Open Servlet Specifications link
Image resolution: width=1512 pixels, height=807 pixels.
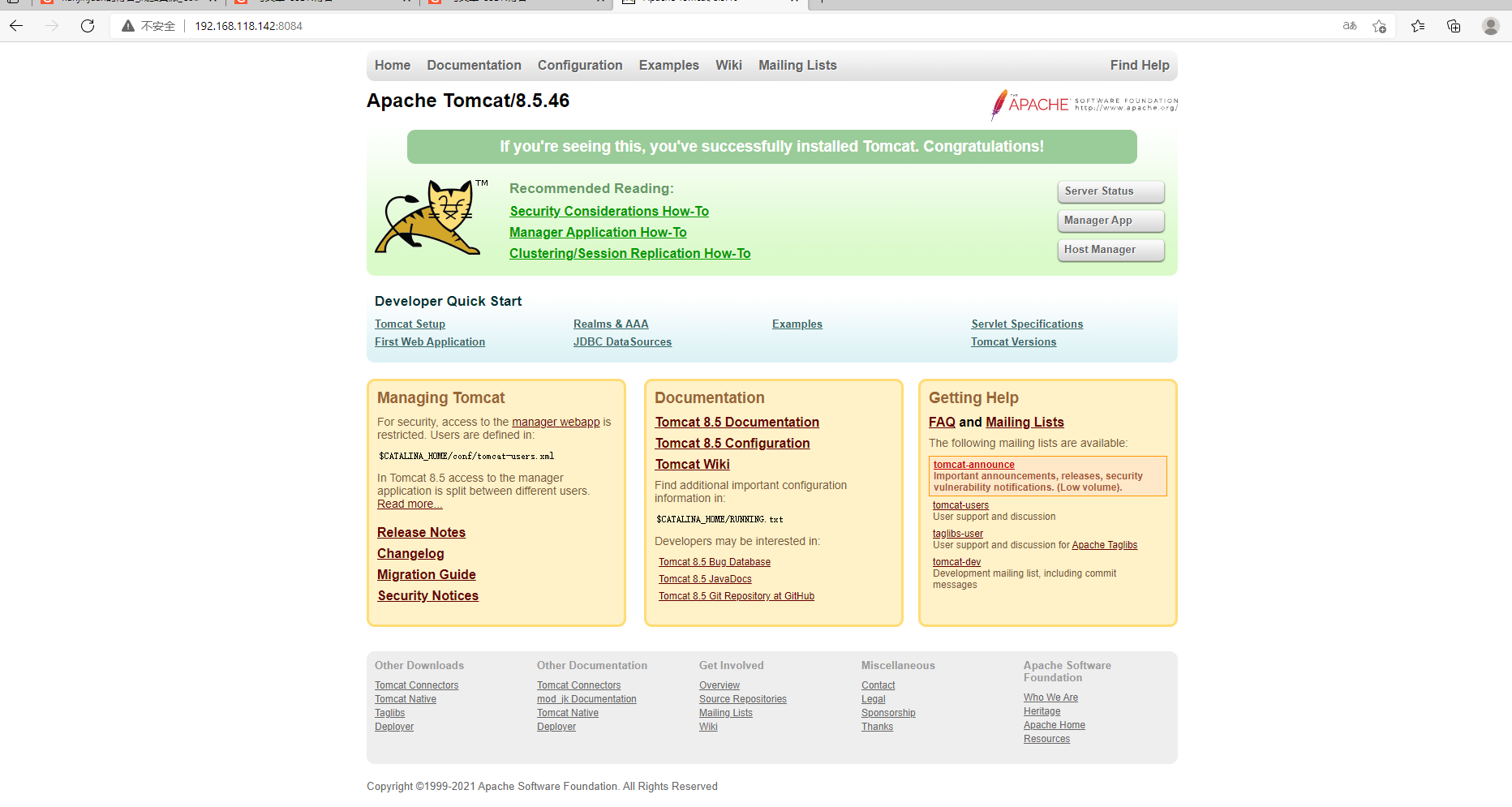(1027, 324)
